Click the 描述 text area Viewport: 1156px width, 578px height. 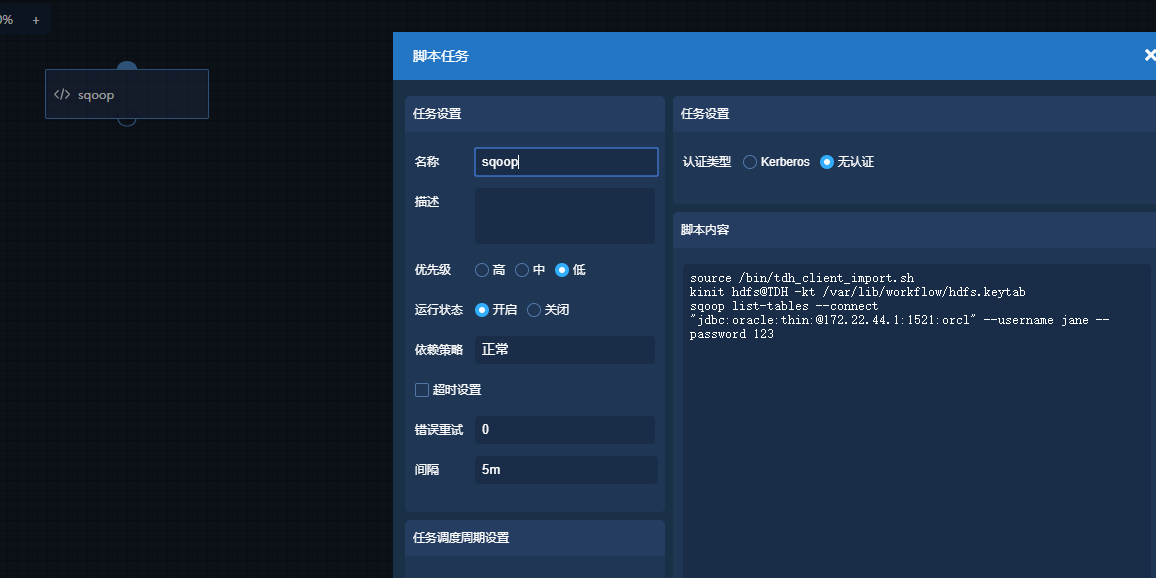pos(565,216)
